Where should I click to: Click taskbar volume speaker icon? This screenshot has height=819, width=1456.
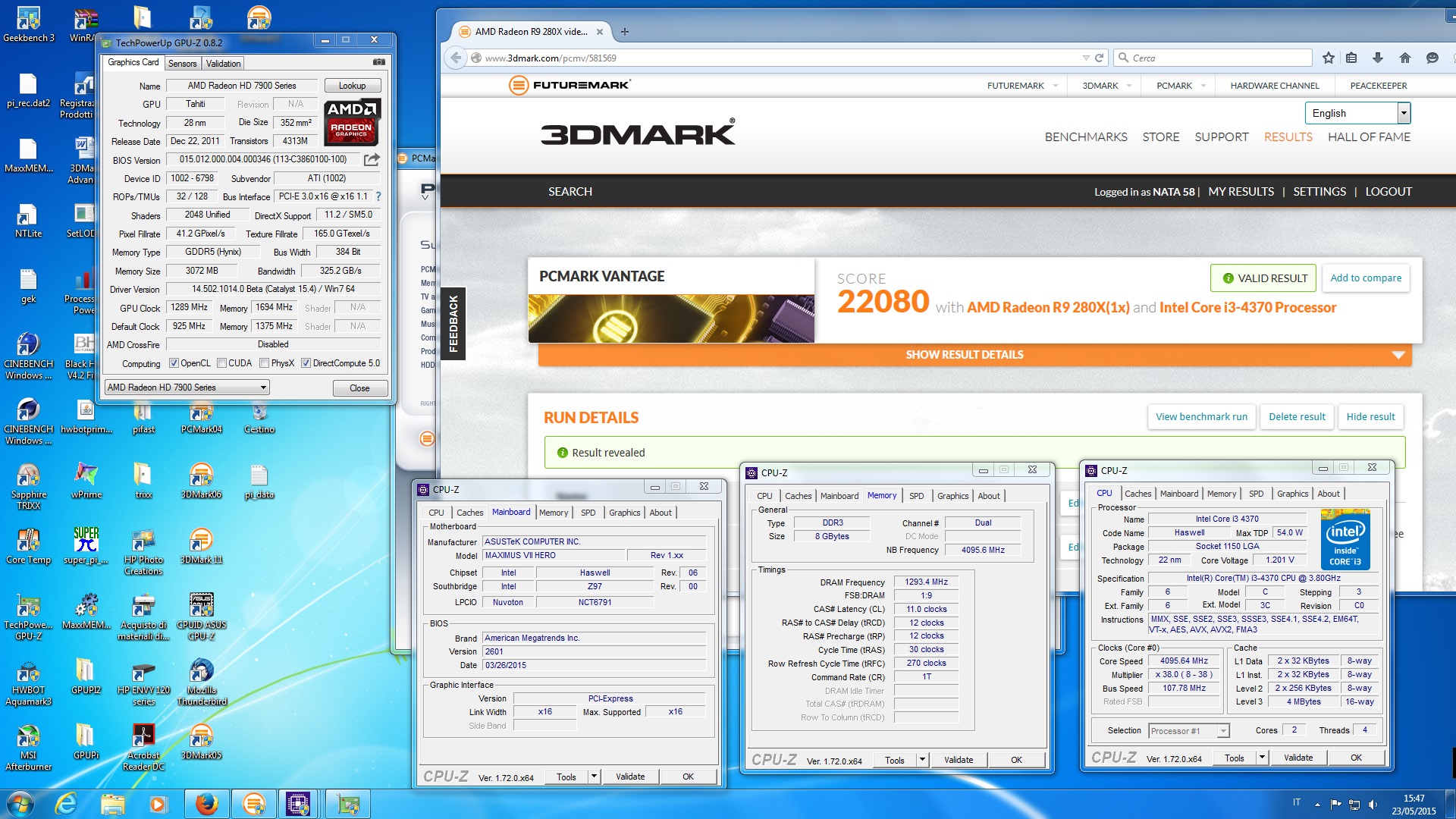pos(1373,804)
